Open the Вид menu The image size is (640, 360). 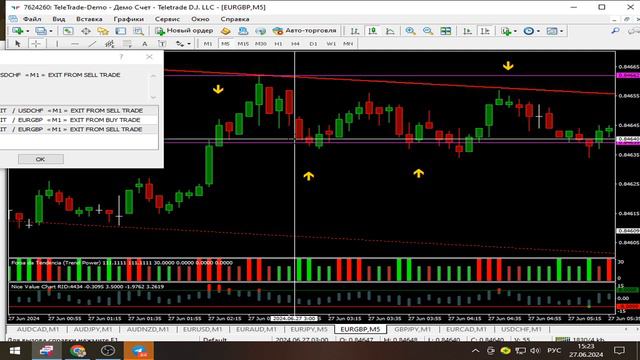(59, 19)
